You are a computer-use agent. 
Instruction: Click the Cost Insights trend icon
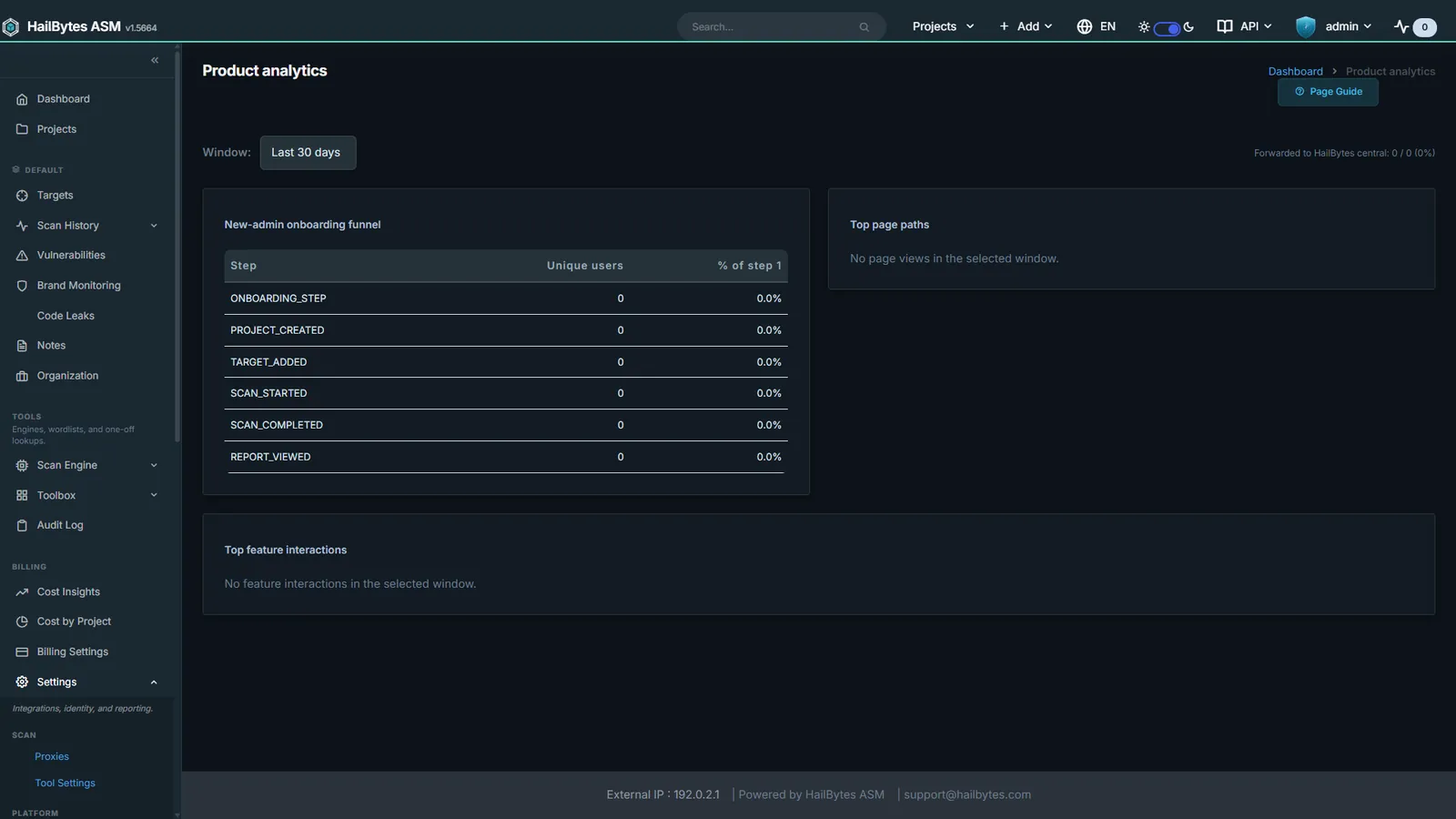click(22, 591)
